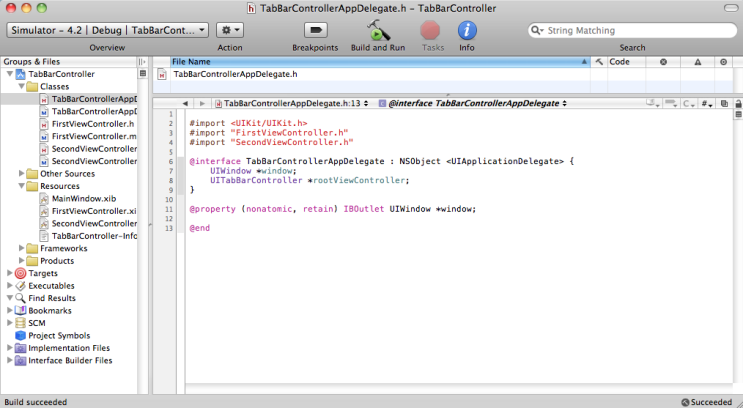
Task: Toggle the editor lock icon
Action: click(738, 103)
